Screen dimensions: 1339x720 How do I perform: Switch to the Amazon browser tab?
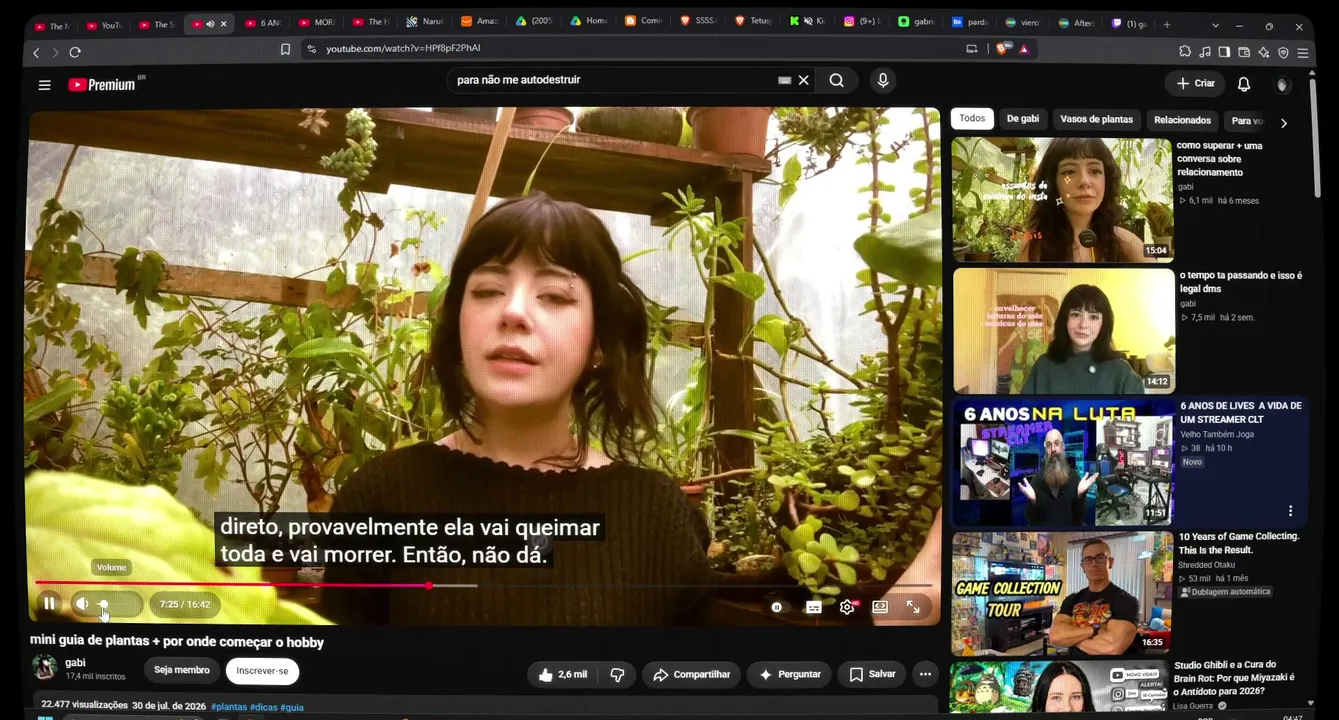click(x=480, y=23)
